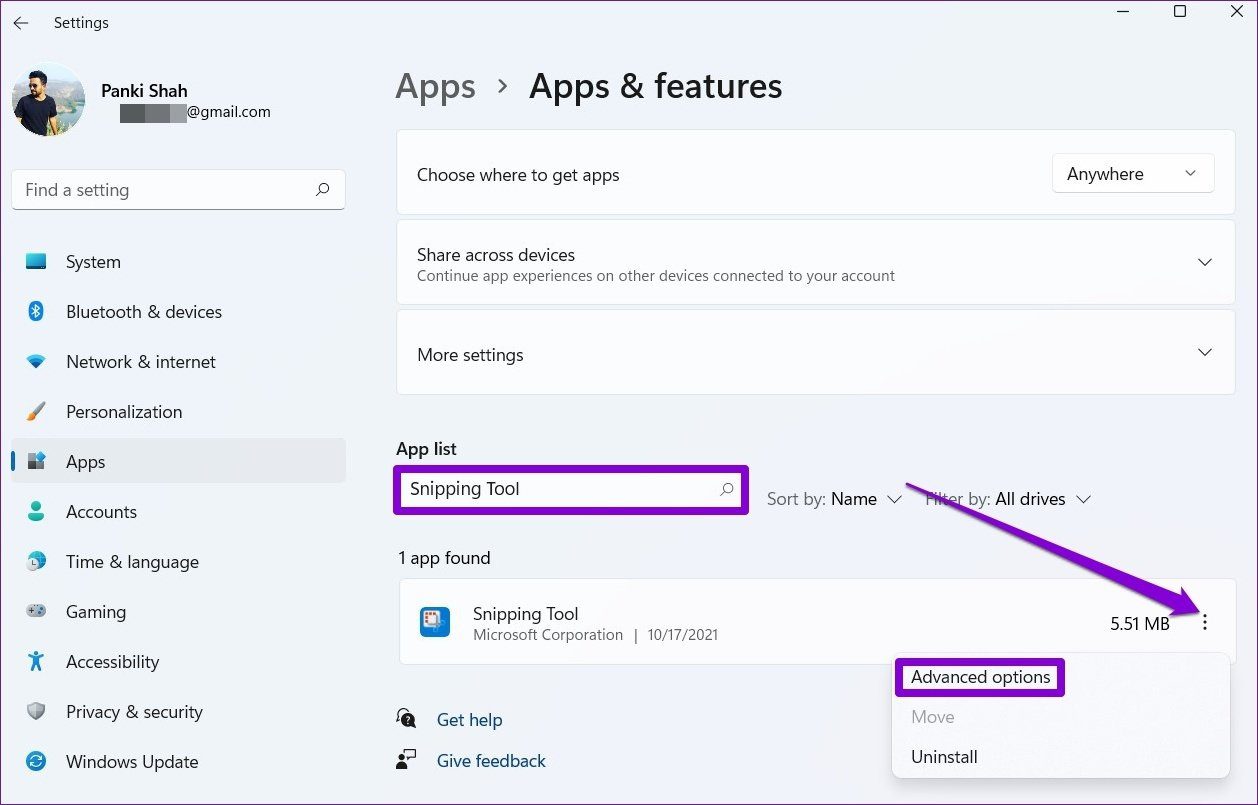Open three-dot menu for Snipping Tool
1258x805 pixels.
point(1205,623)
